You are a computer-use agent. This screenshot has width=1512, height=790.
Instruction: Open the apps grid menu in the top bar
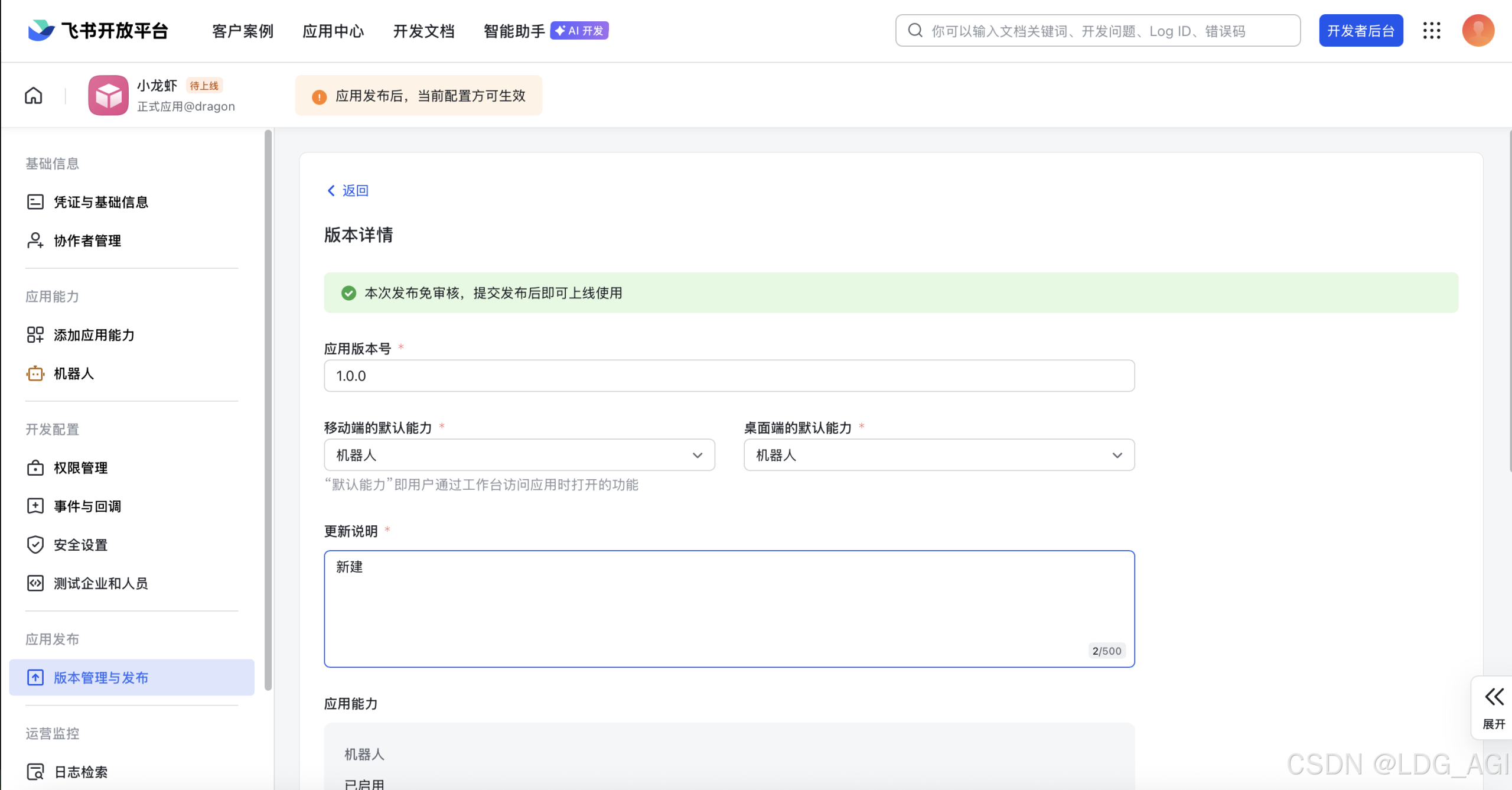tap(1432, 30)
